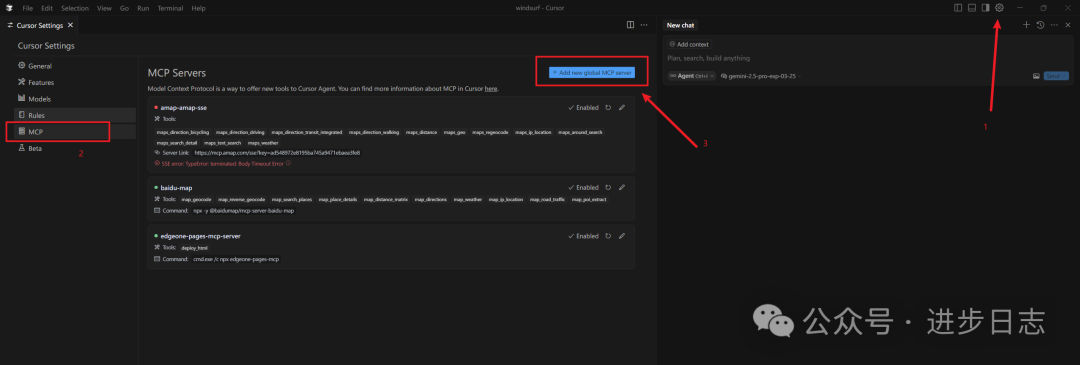Click the SSE error info icon

tap(288, 163)
